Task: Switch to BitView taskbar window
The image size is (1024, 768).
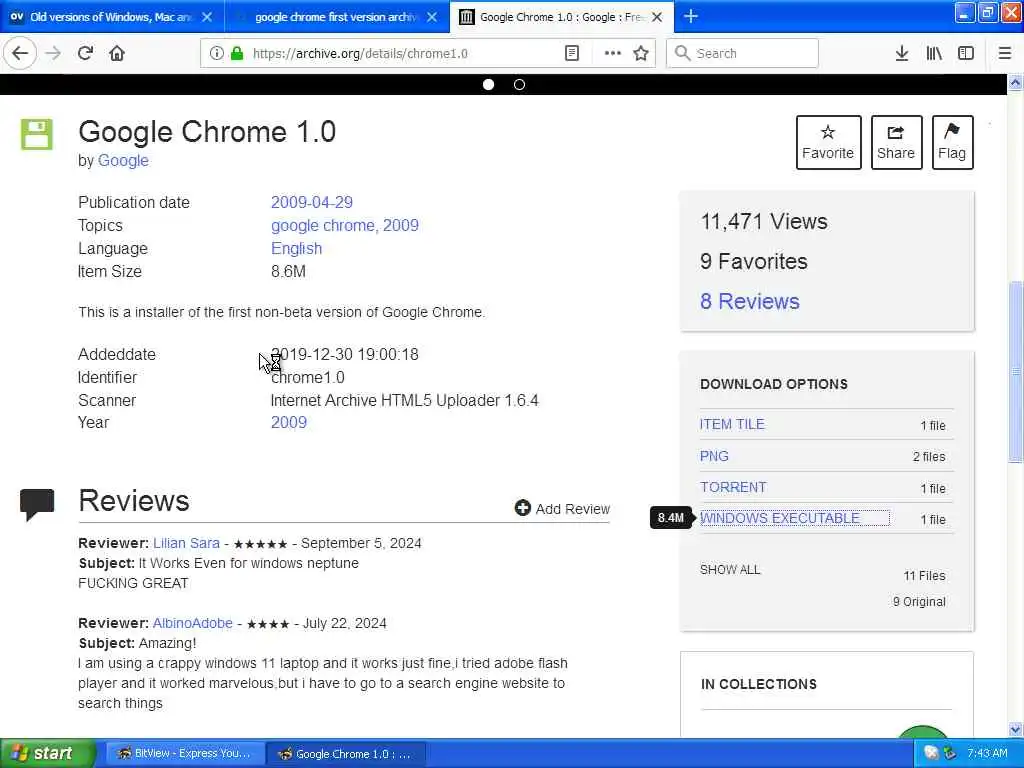Action: click(x=185, y=753)
